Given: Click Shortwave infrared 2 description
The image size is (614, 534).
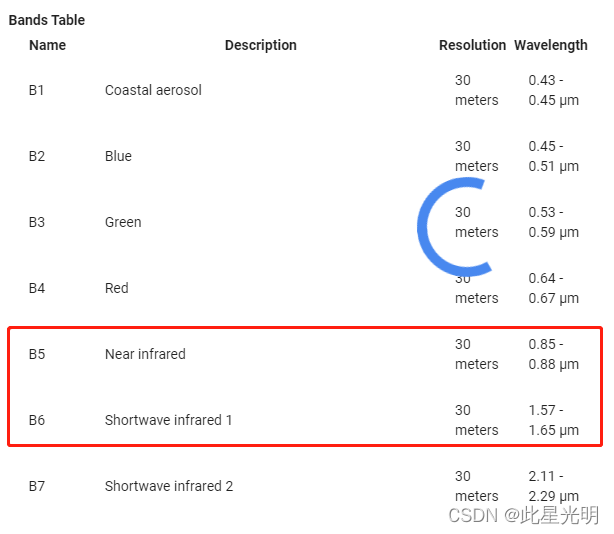Looking at the screenshot, I should pyautogui.click(x=169, y=486).
